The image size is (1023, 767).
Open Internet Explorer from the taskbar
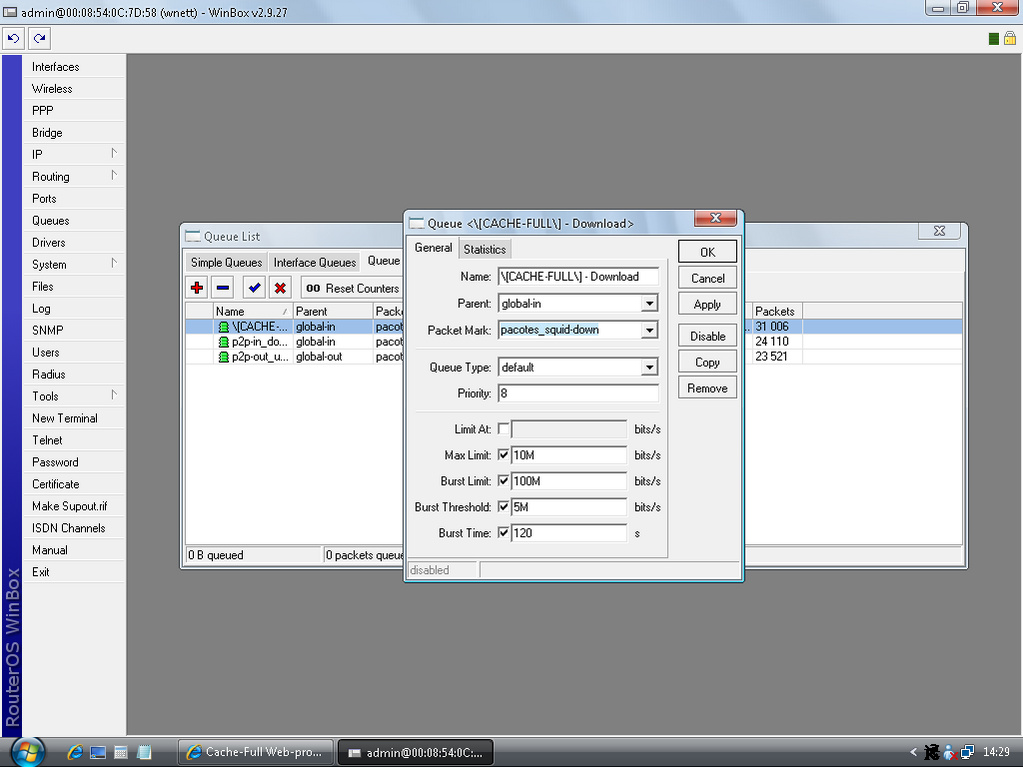tap(74, 751)
